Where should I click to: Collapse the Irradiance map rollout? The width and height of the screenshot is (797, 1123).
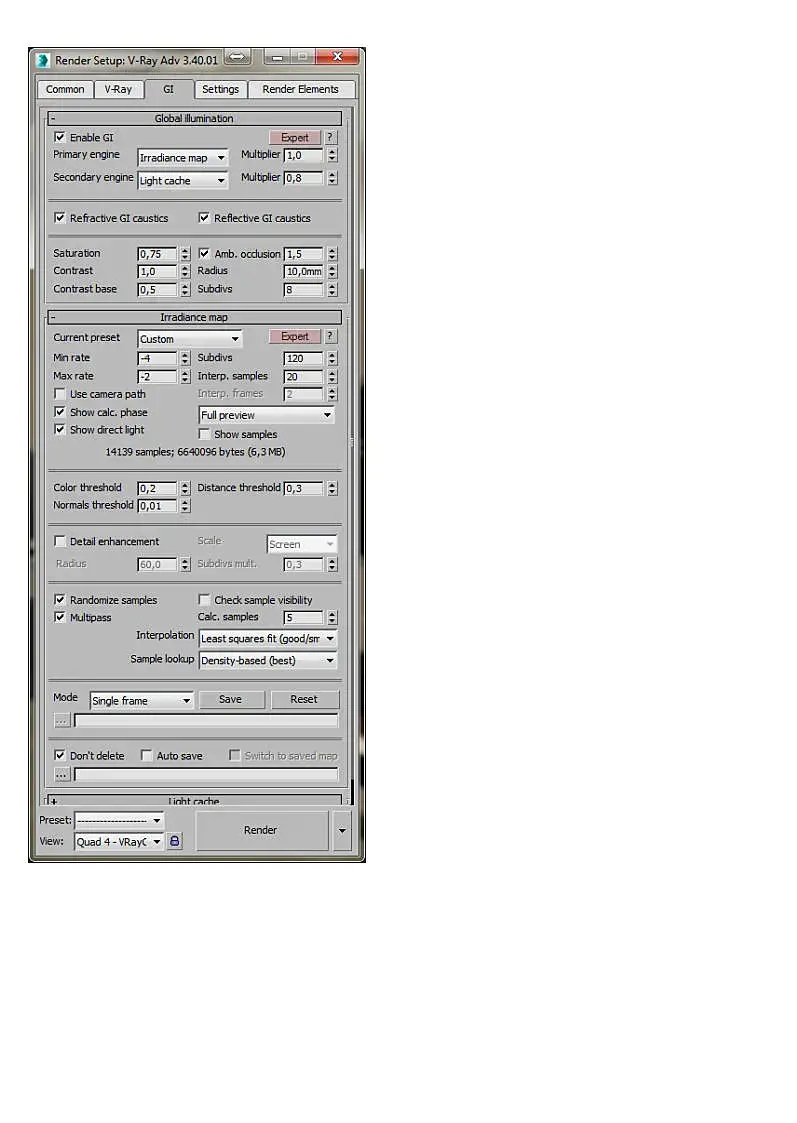pyautogui.click(x=195, y=317)
